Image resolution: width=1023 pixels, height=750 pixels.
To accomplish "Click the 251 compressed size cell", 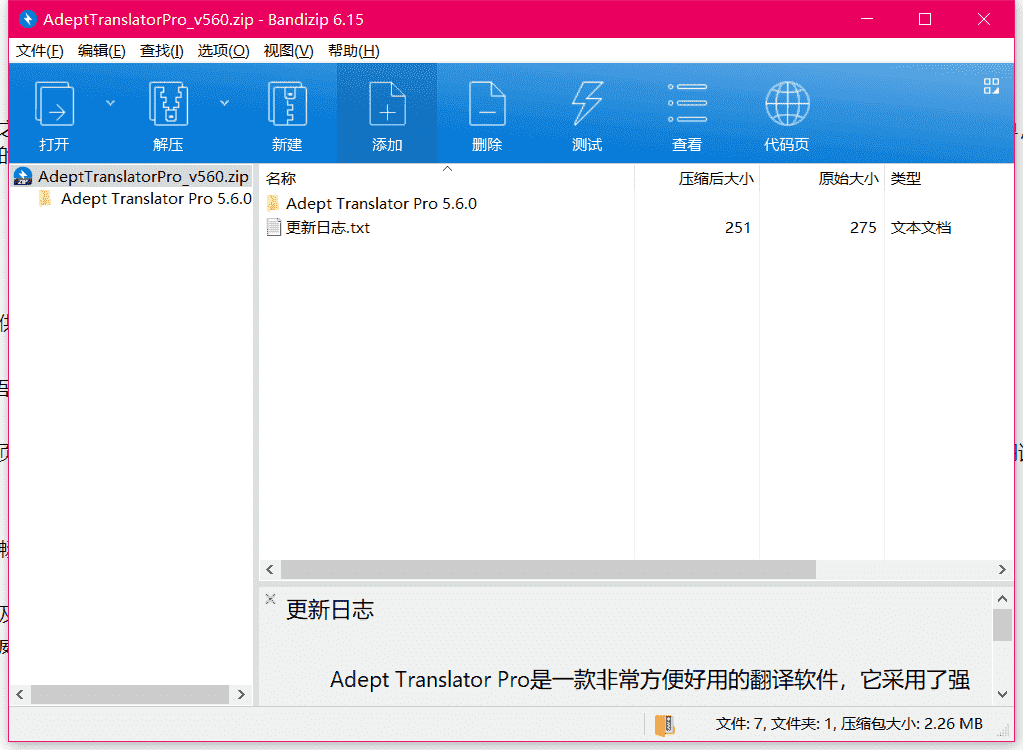I will (x=738, y=228).
